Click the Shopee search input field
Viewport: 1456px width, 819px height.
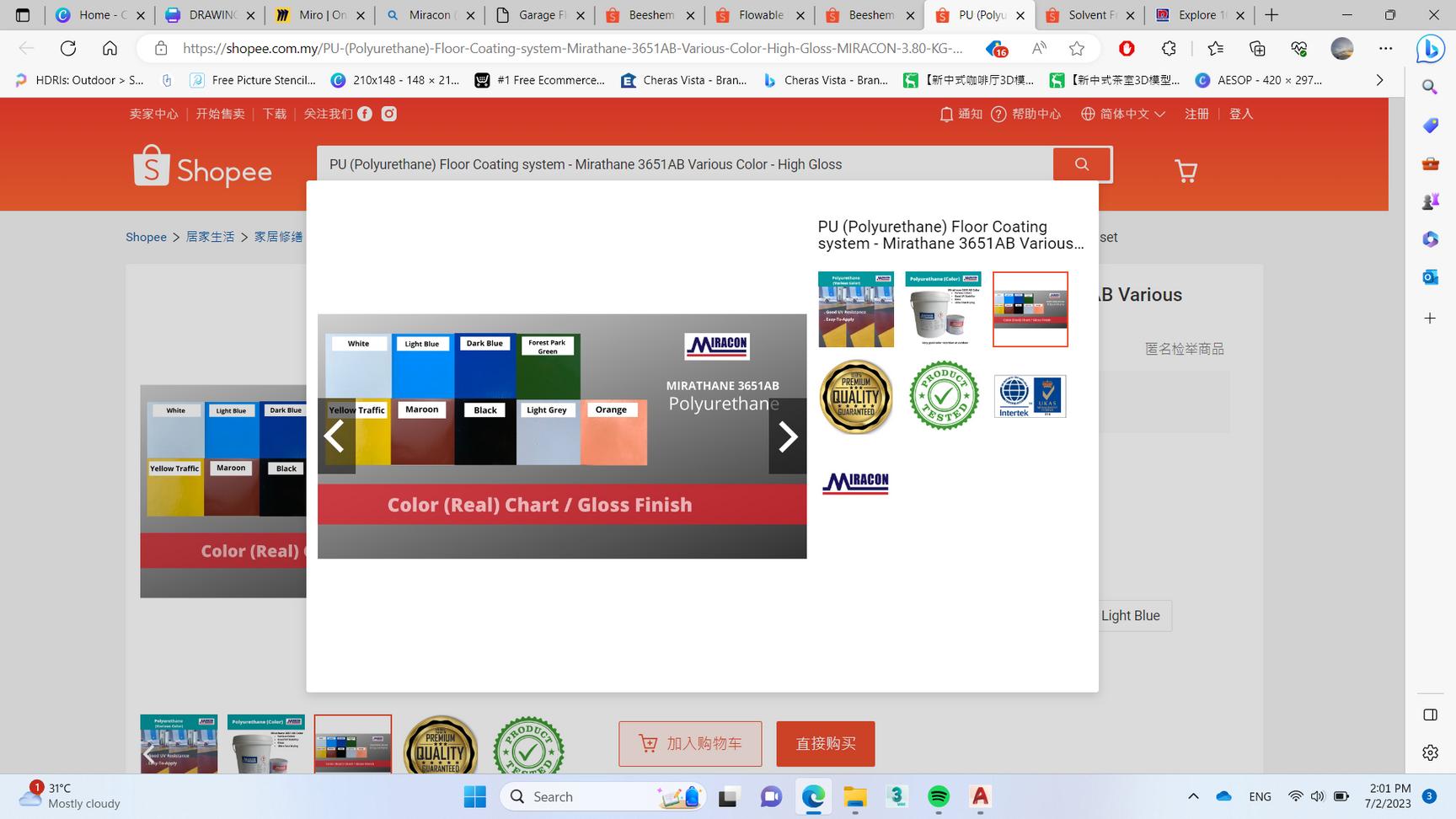[x=685, y=164]
